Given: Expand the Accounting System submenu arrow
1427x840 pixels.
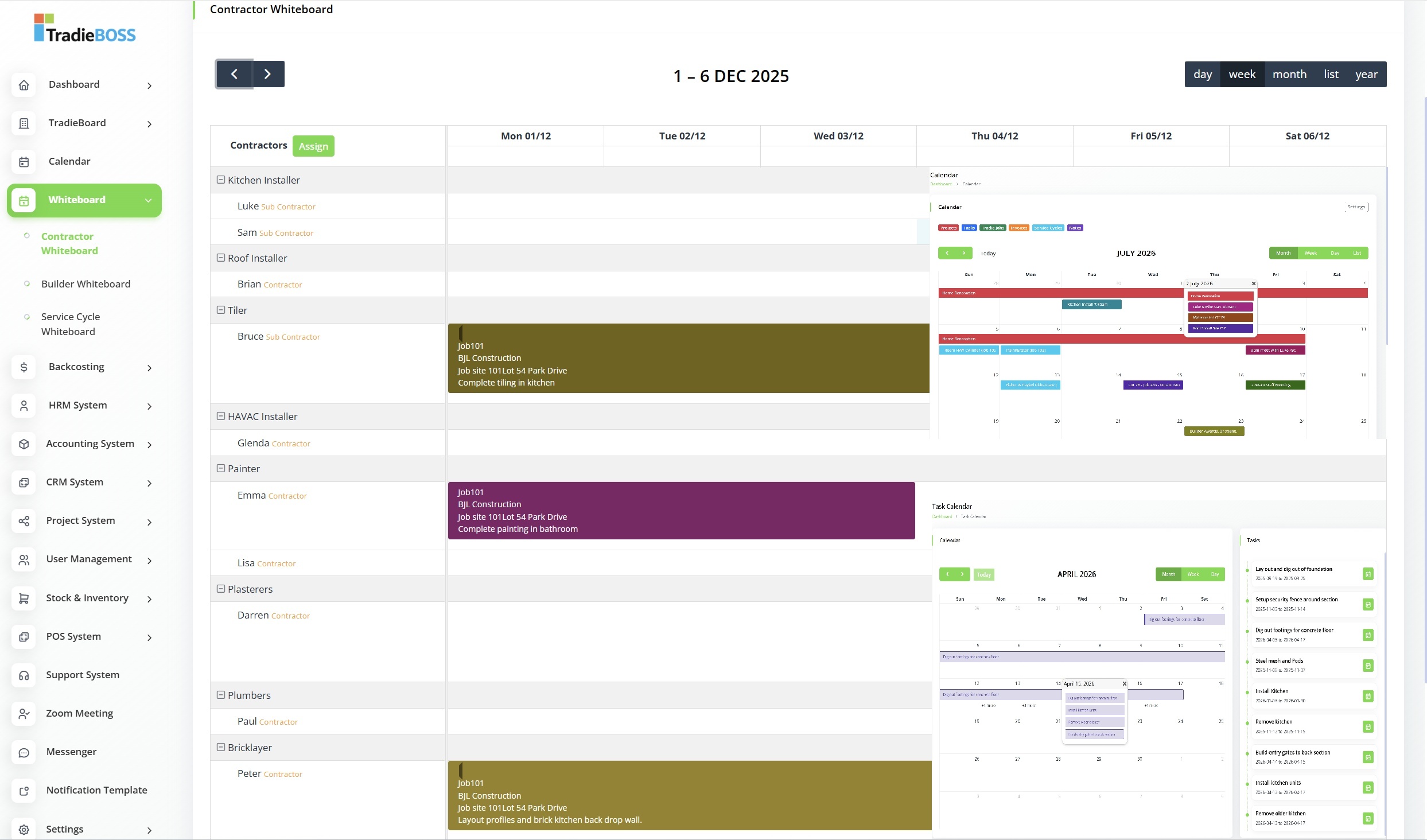Looking at the screenshot, I should tap(149, 445).
